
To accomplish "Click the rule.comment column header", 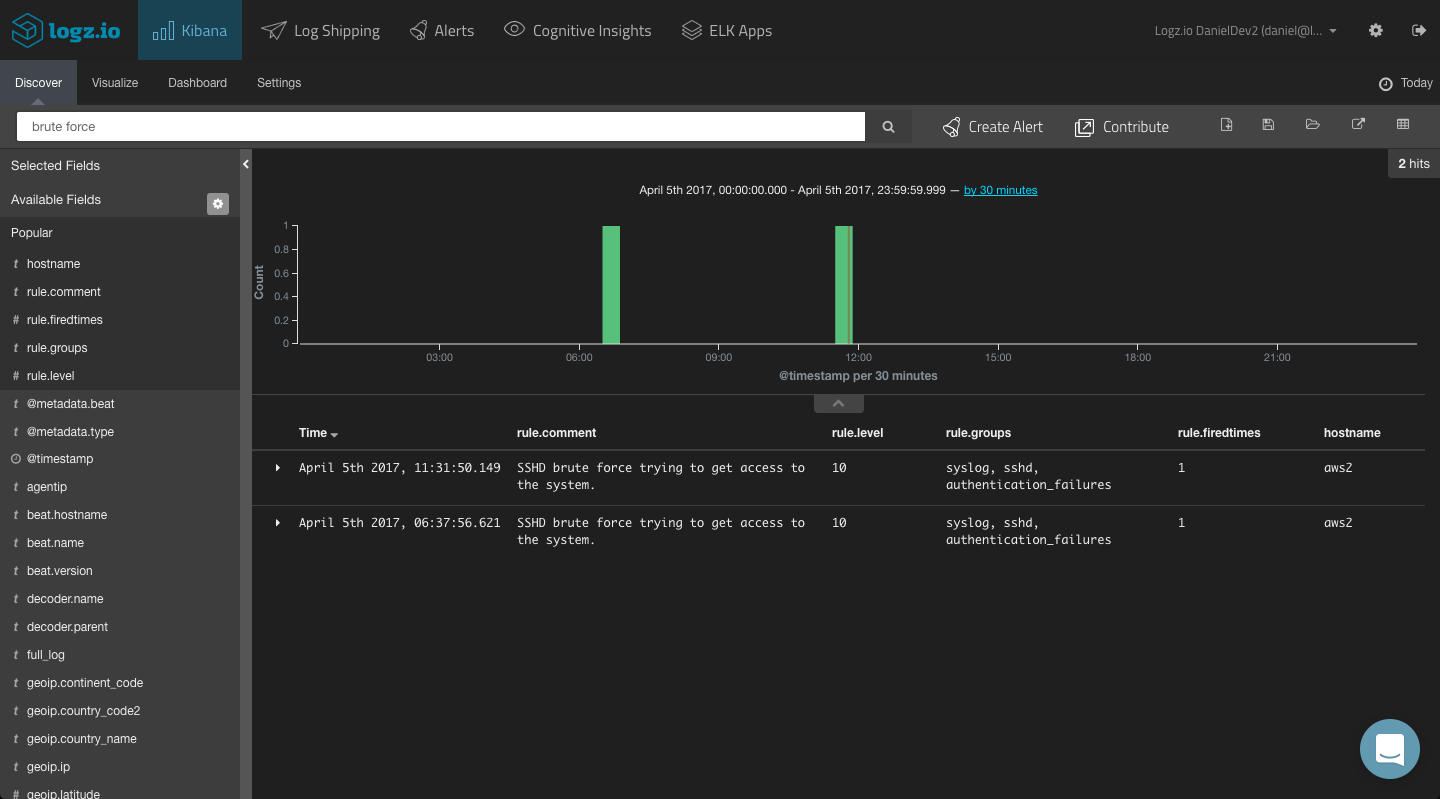I will click(x=556, y=433).
